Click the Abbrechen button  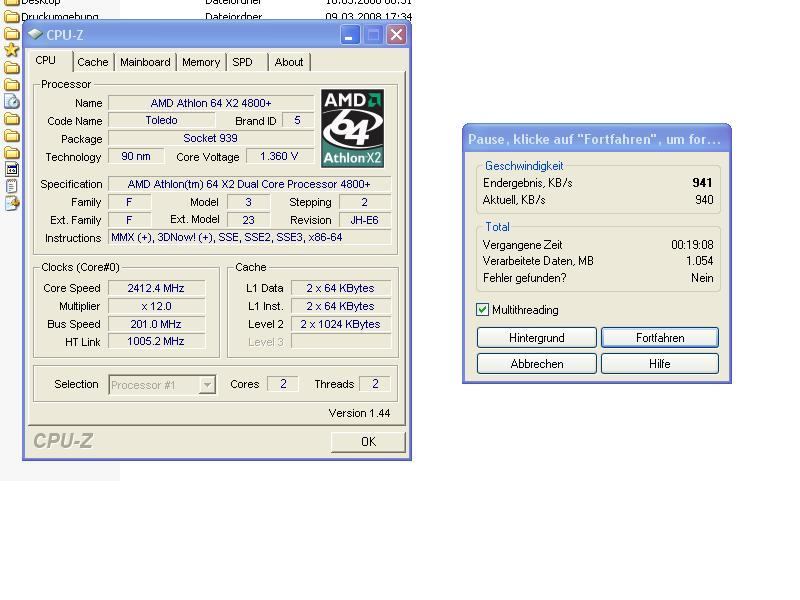(x=537, y=364)
